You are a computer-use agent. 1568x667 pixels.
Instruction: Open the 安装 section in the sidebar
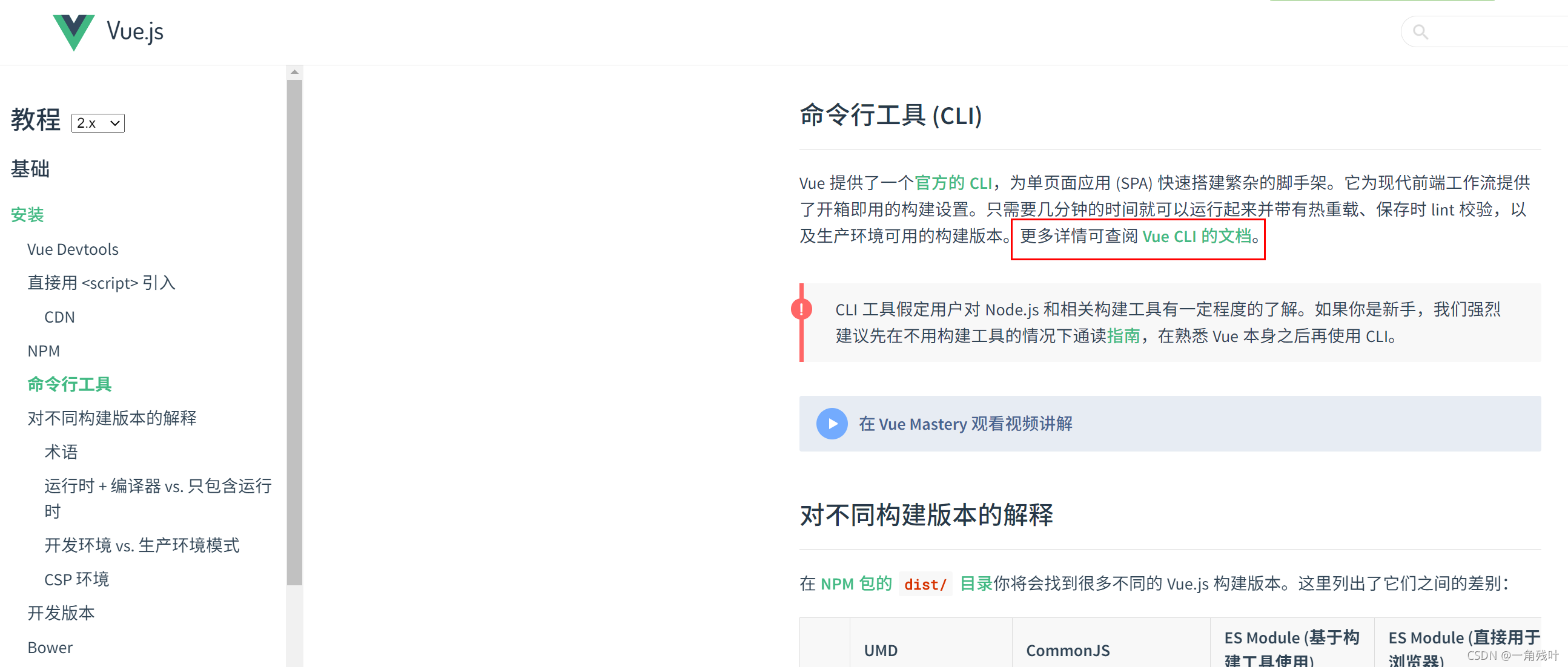point(27,214)
